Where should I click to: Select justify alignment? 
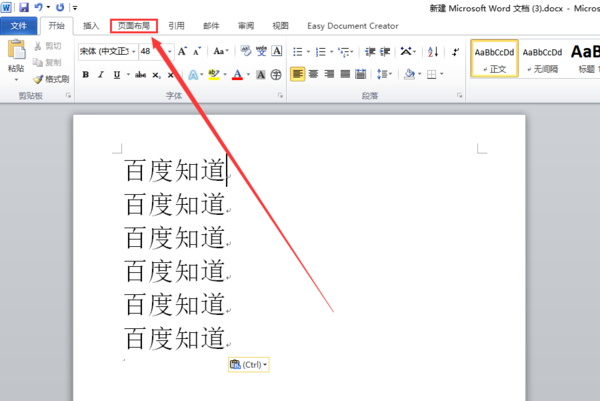tap(345, 74)
